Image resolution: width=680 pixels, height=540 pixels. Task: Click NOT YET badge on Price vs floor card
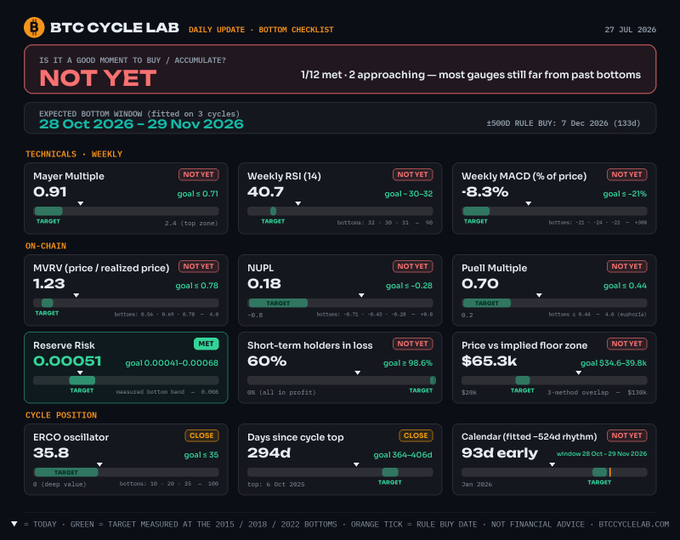click(x=627, y=344)
